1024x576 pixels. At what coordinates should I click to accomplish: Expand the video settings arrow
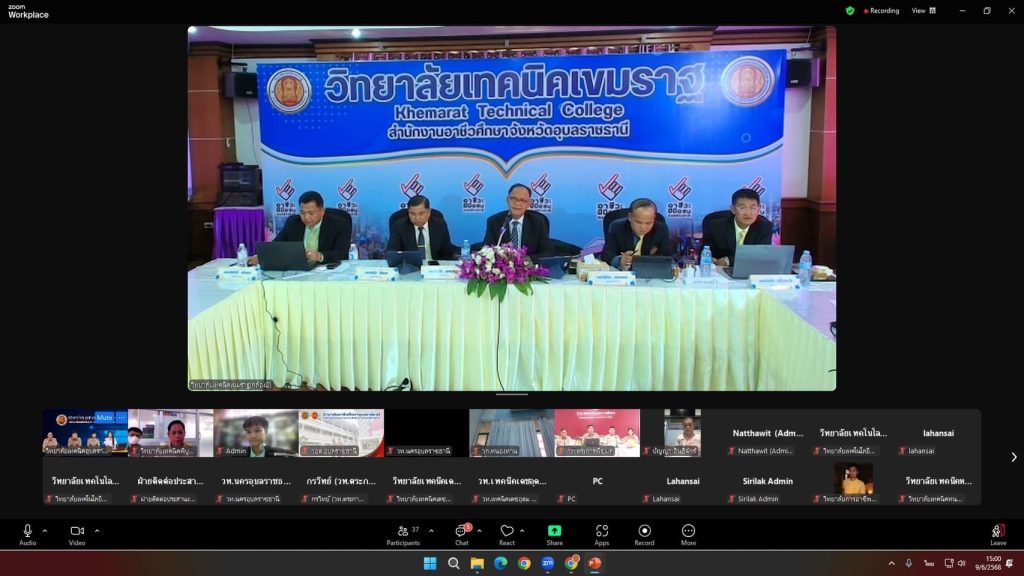click(x=96, y=531)
